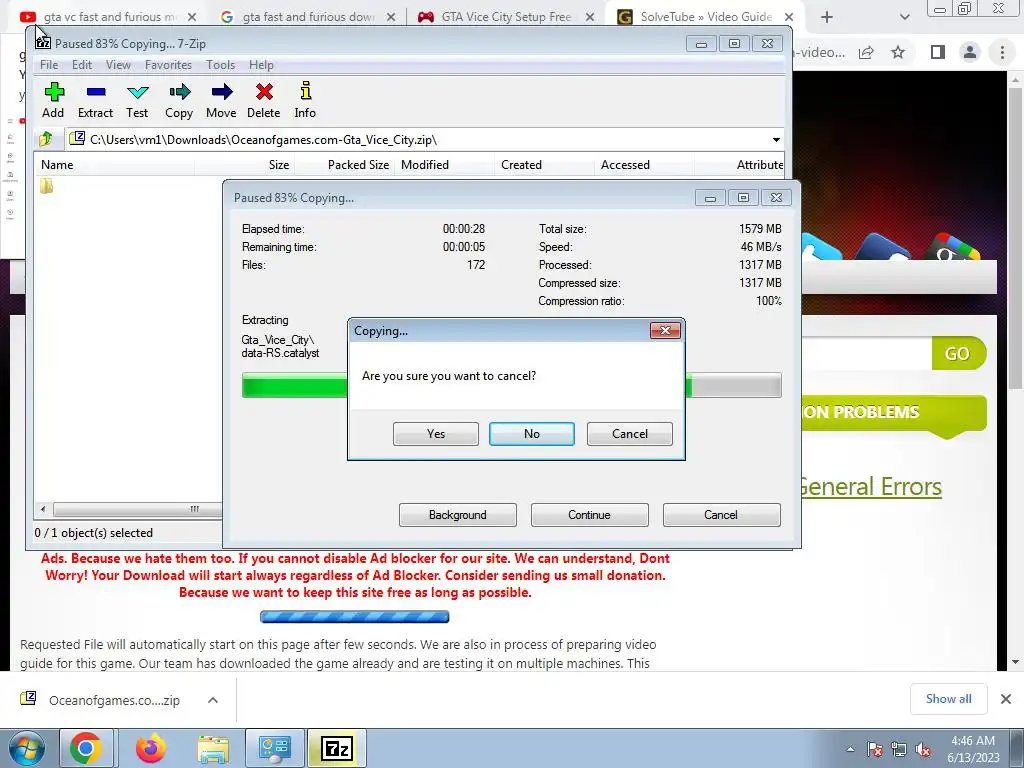Sort by the Packed Size column header
The image size is (1024, 768).
(x=345, y=165)
